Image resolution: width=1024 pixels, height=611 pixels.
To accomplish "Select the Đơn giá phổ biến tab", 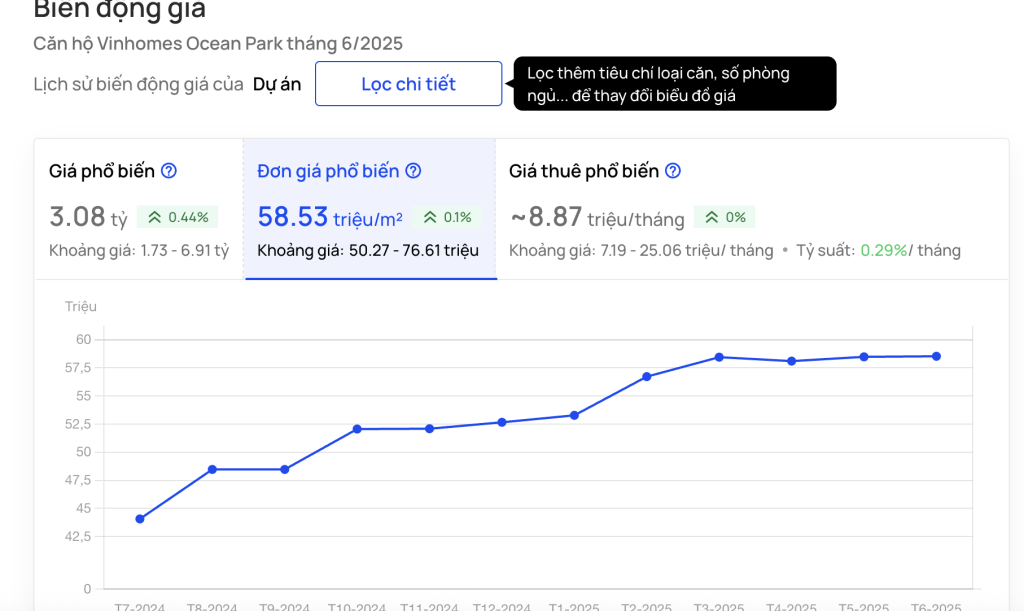I will pos(370,209).
